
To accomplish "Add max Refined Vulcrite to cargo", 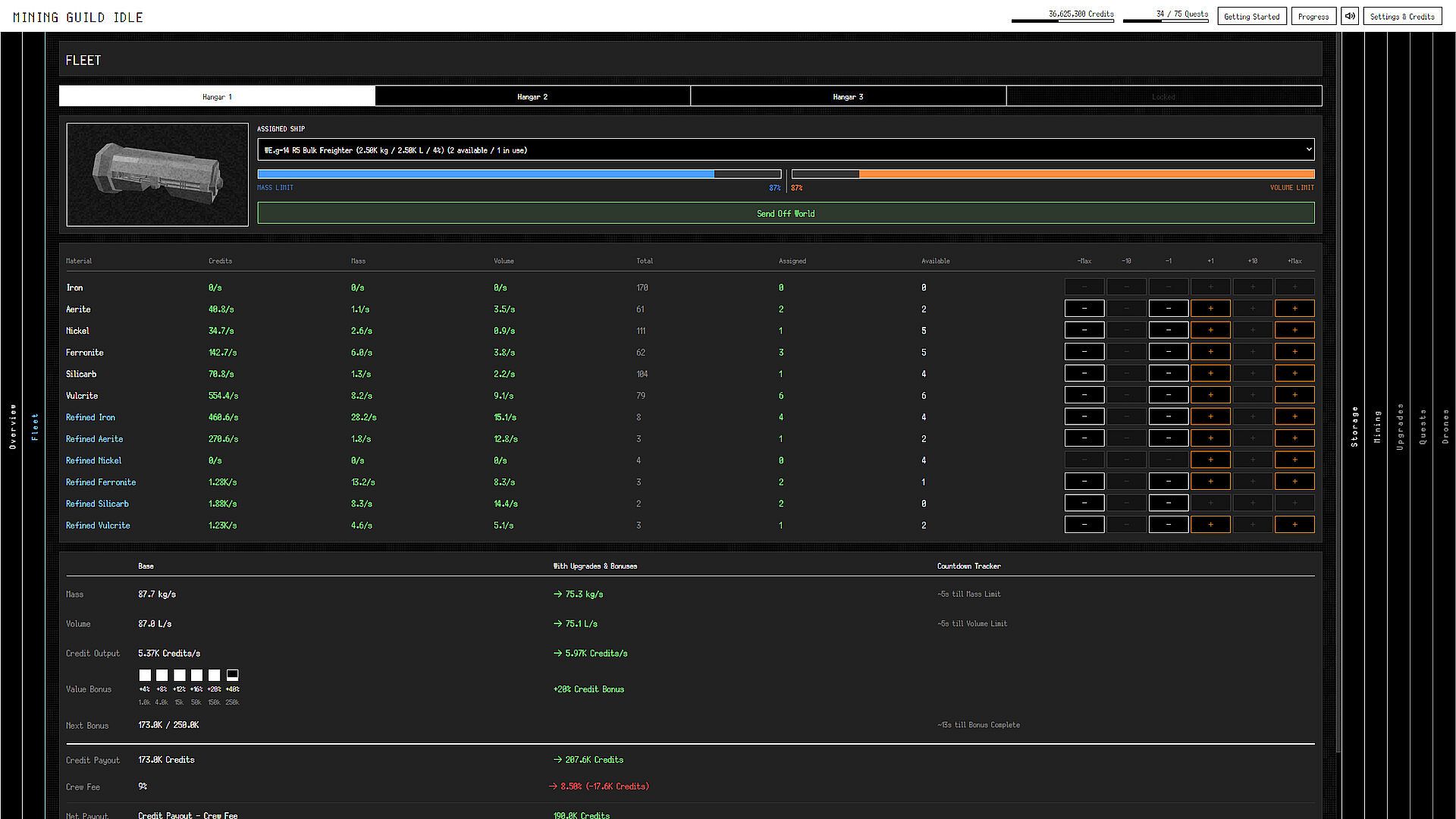I will pyautogui.click(x=1294, y=525).
